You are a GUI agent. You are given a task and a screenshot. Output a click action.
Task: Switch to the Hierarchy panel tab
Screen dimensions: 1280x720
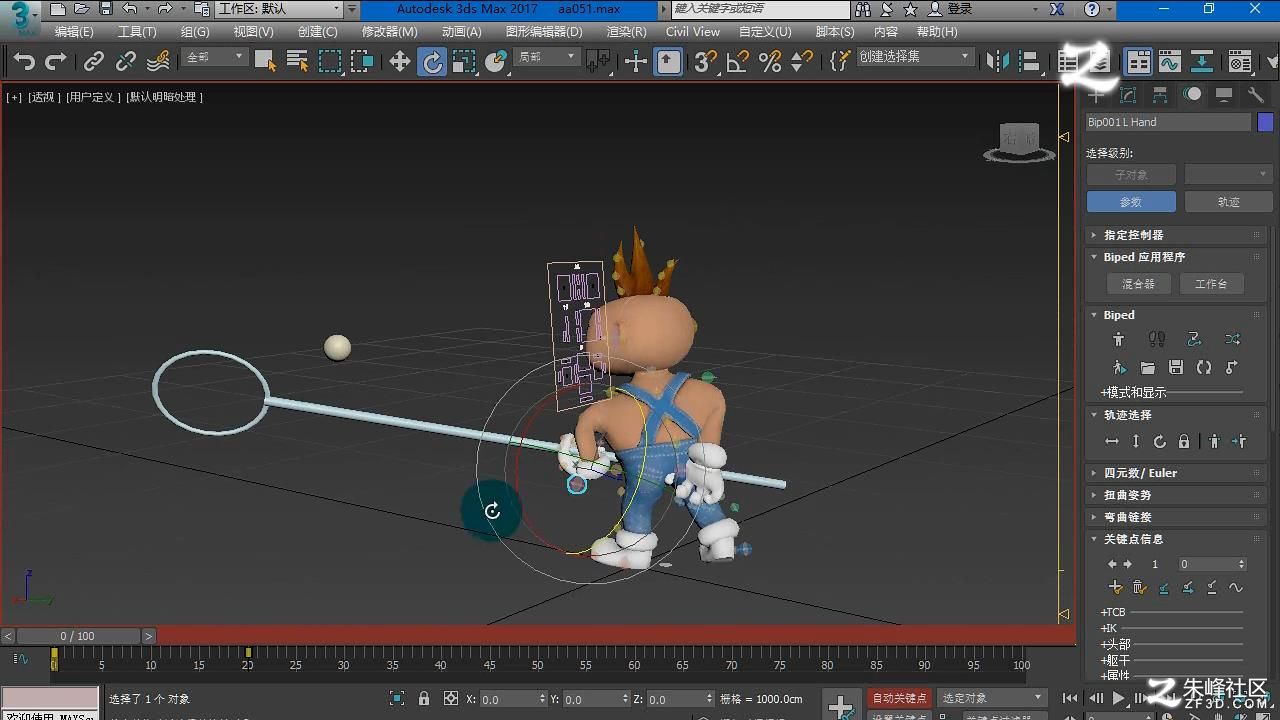[1160, 95]
